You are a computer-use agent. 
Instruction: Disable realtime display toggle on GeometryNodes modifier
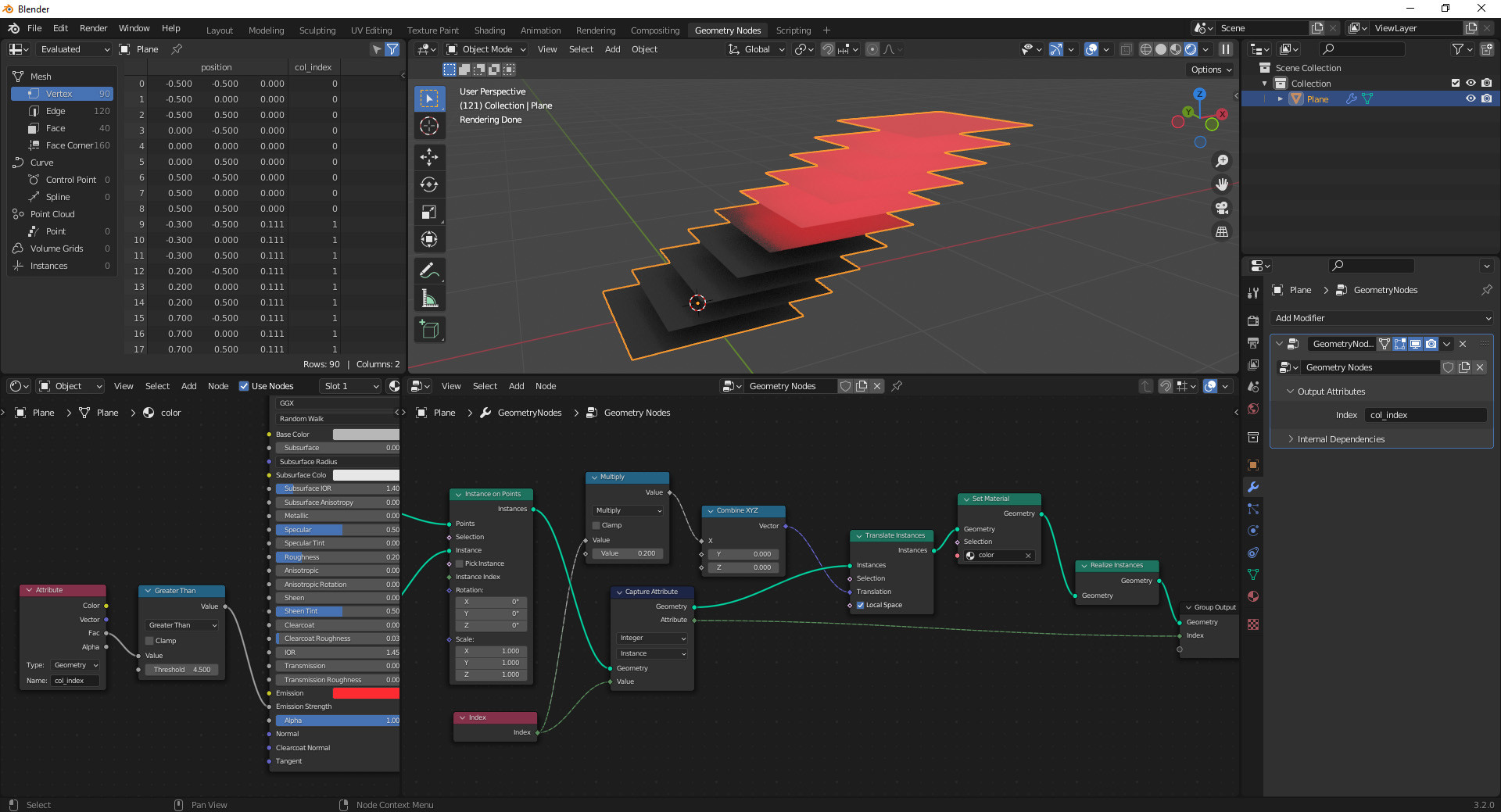(1416, 344)
